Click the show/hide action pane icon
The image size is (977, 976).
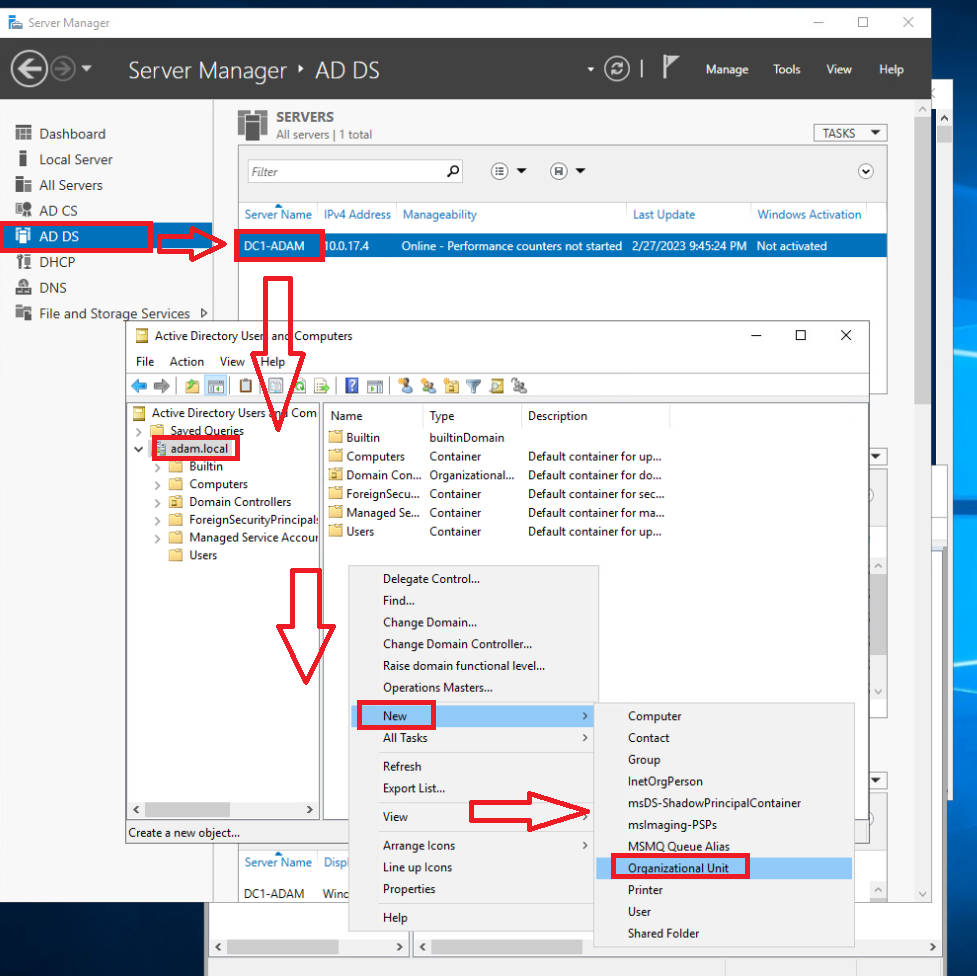375,386
